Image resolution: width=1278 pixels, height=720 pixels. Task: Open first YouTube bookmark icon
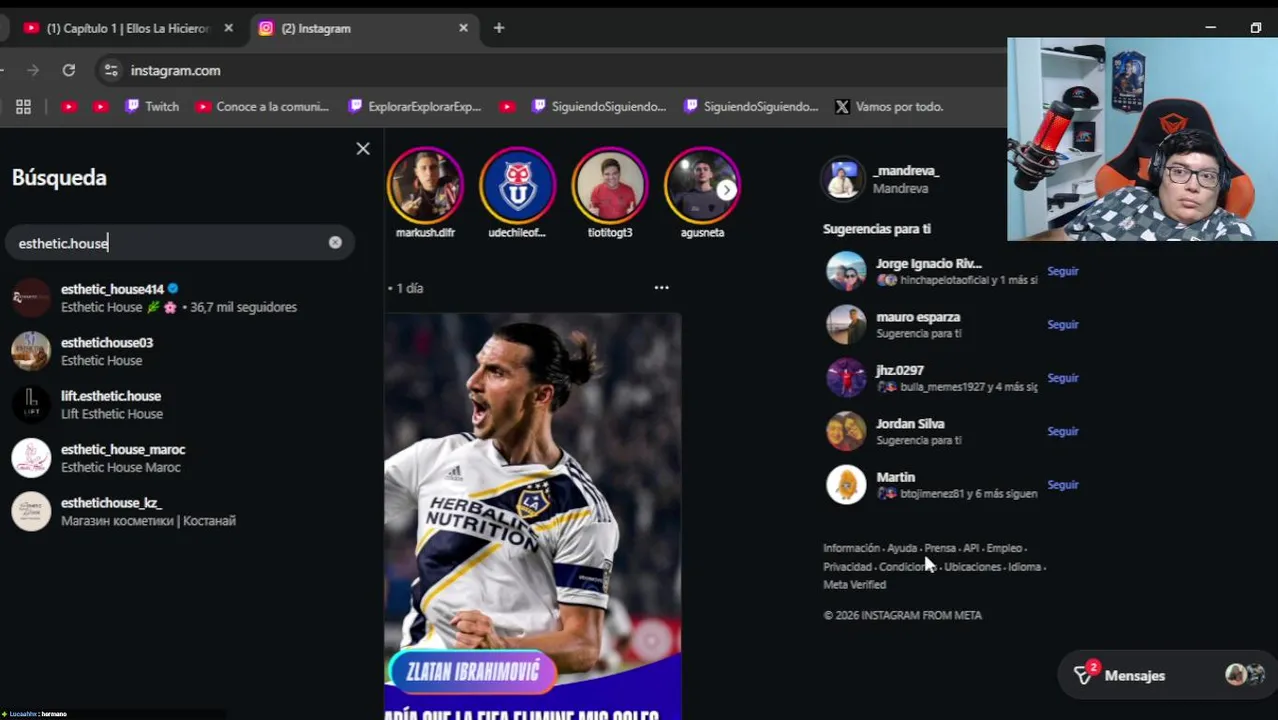click(x=69, y=107)
